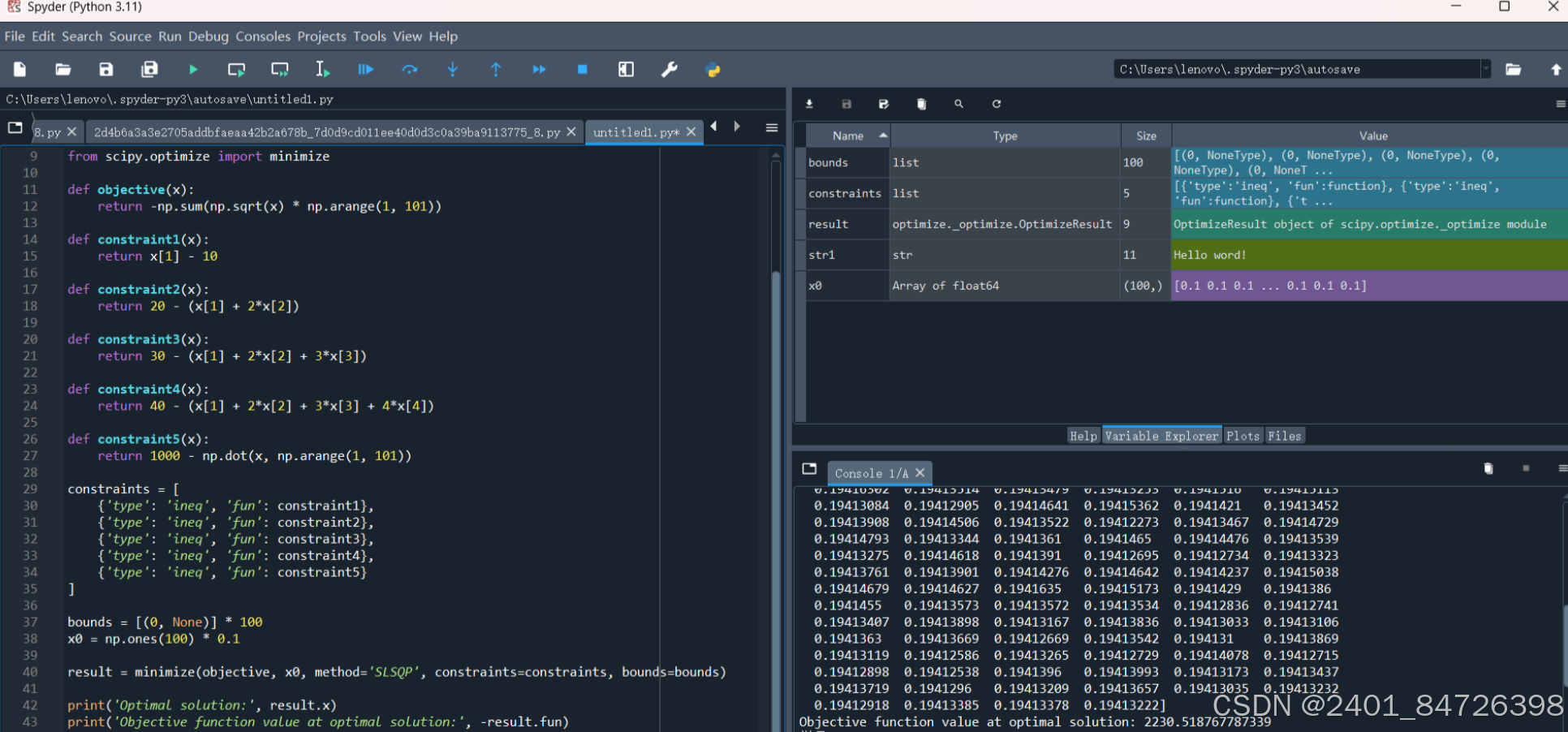
Task: Sort variables by the Size column
Action: [1146, 136]
